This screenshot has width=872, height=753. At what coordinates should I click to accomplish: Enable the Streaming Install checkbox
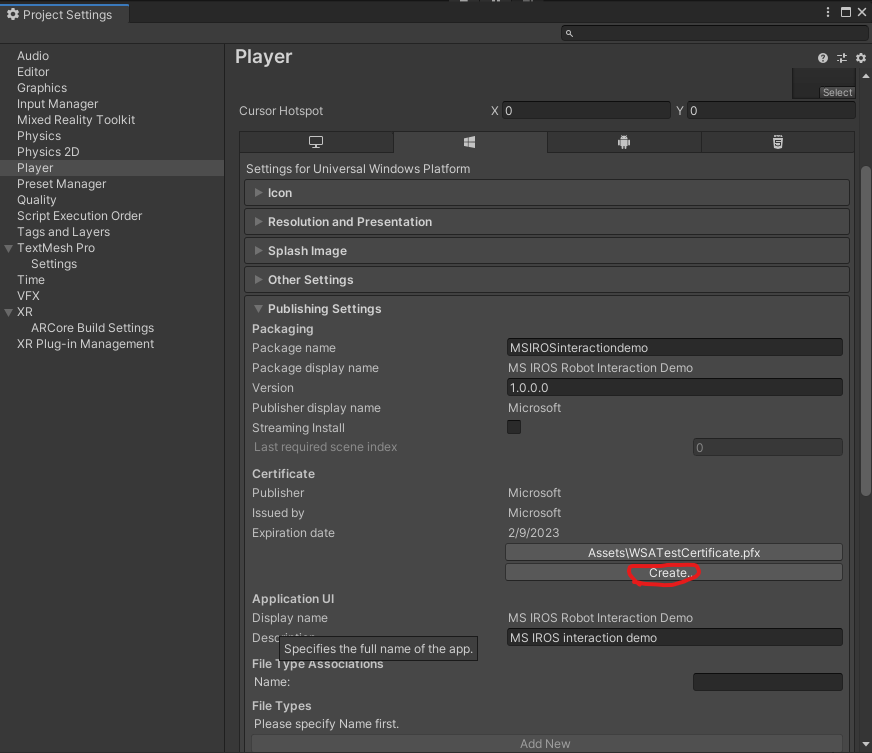(513, 427)
